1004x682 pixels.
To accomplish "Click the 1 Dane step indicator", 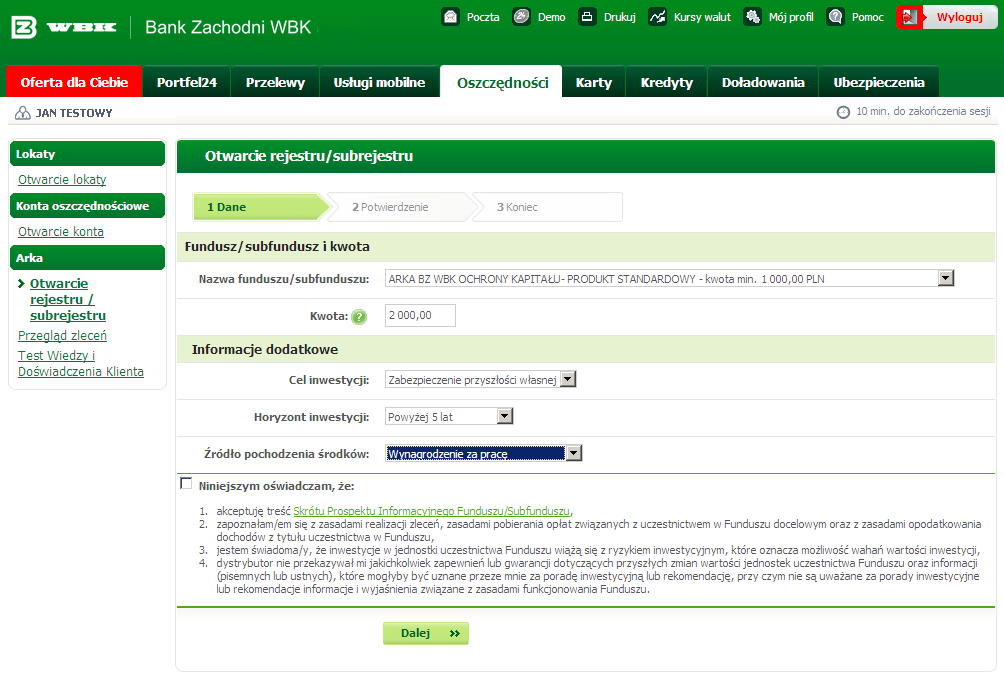I will click(x=261, y=207).
